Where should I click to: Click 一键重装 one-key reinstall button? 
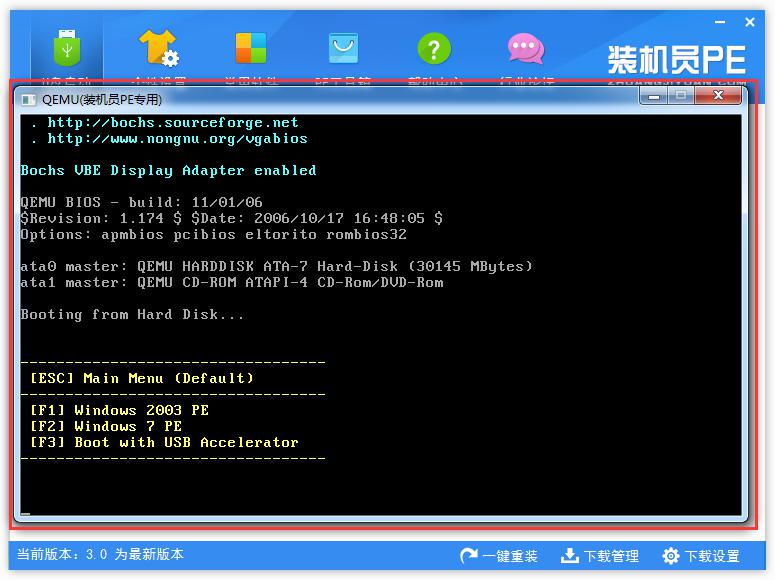coord(499,556)
